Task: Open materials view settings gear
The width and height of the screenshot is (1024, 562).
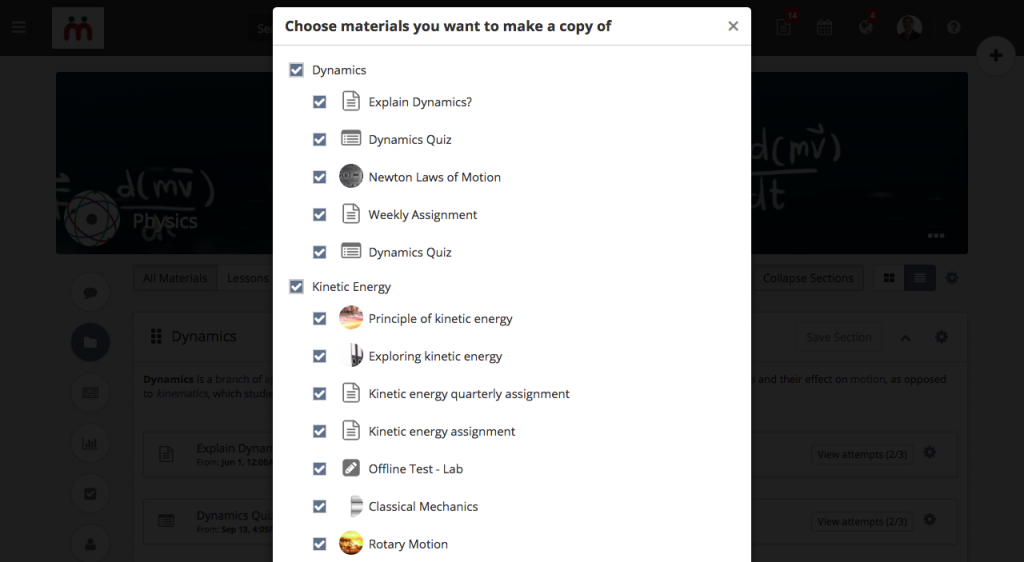Action: click(x=952, y=277)
